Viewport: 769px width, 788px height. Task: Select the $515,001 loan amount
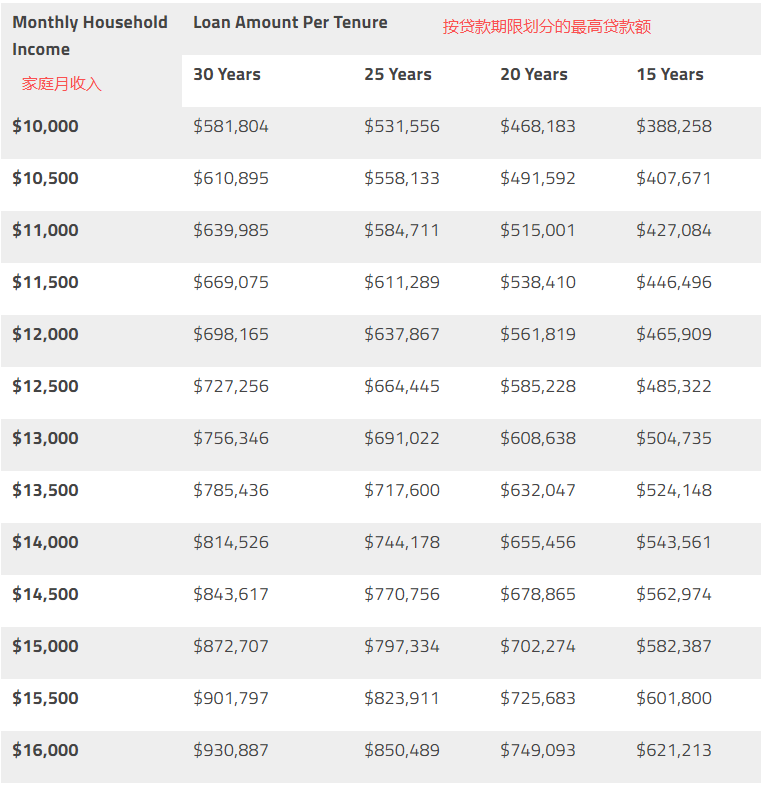[538, 230]
